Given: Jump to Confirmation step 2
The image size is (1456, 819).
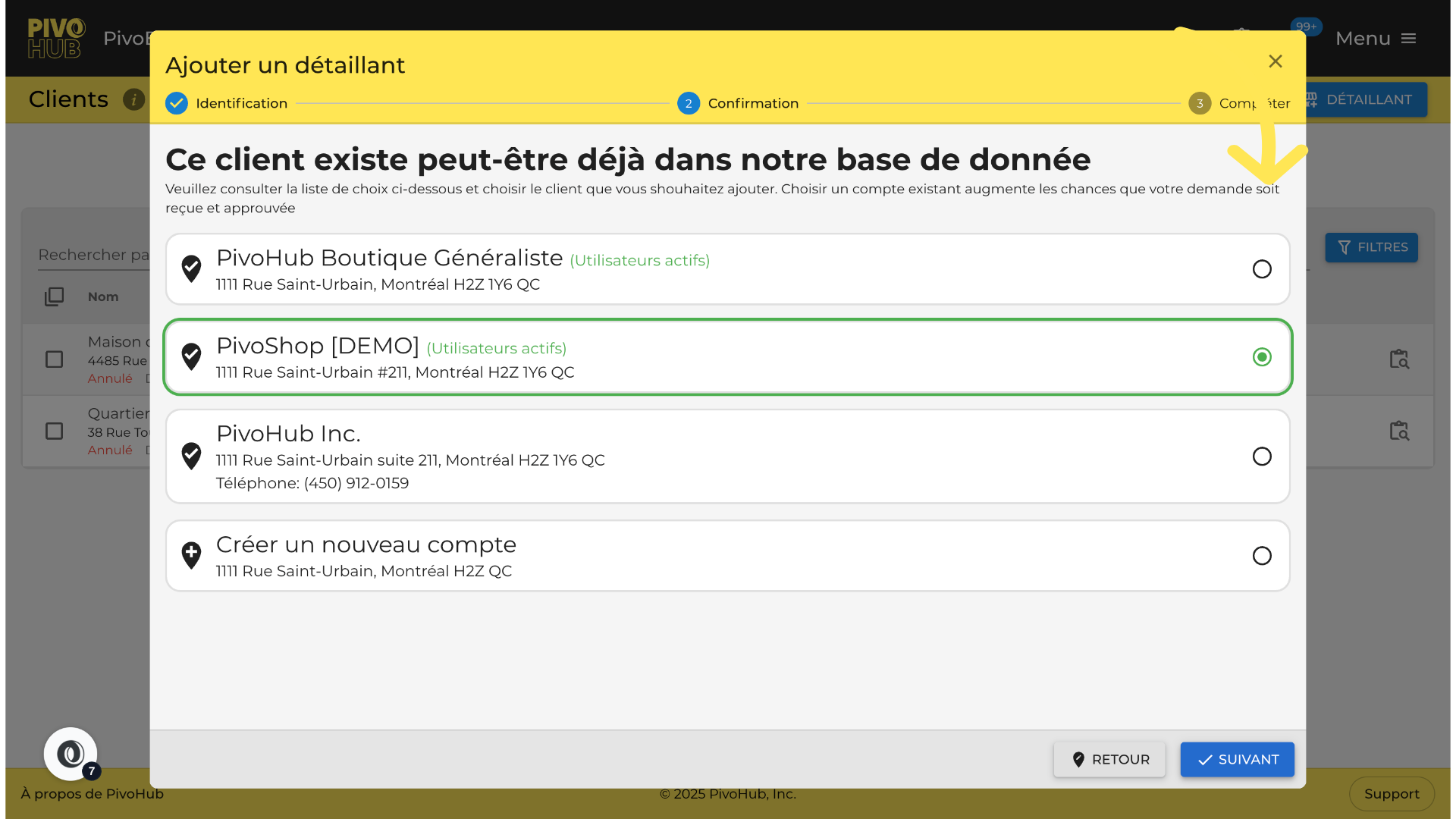Looking at the screenshot, I should click(737, 103).
